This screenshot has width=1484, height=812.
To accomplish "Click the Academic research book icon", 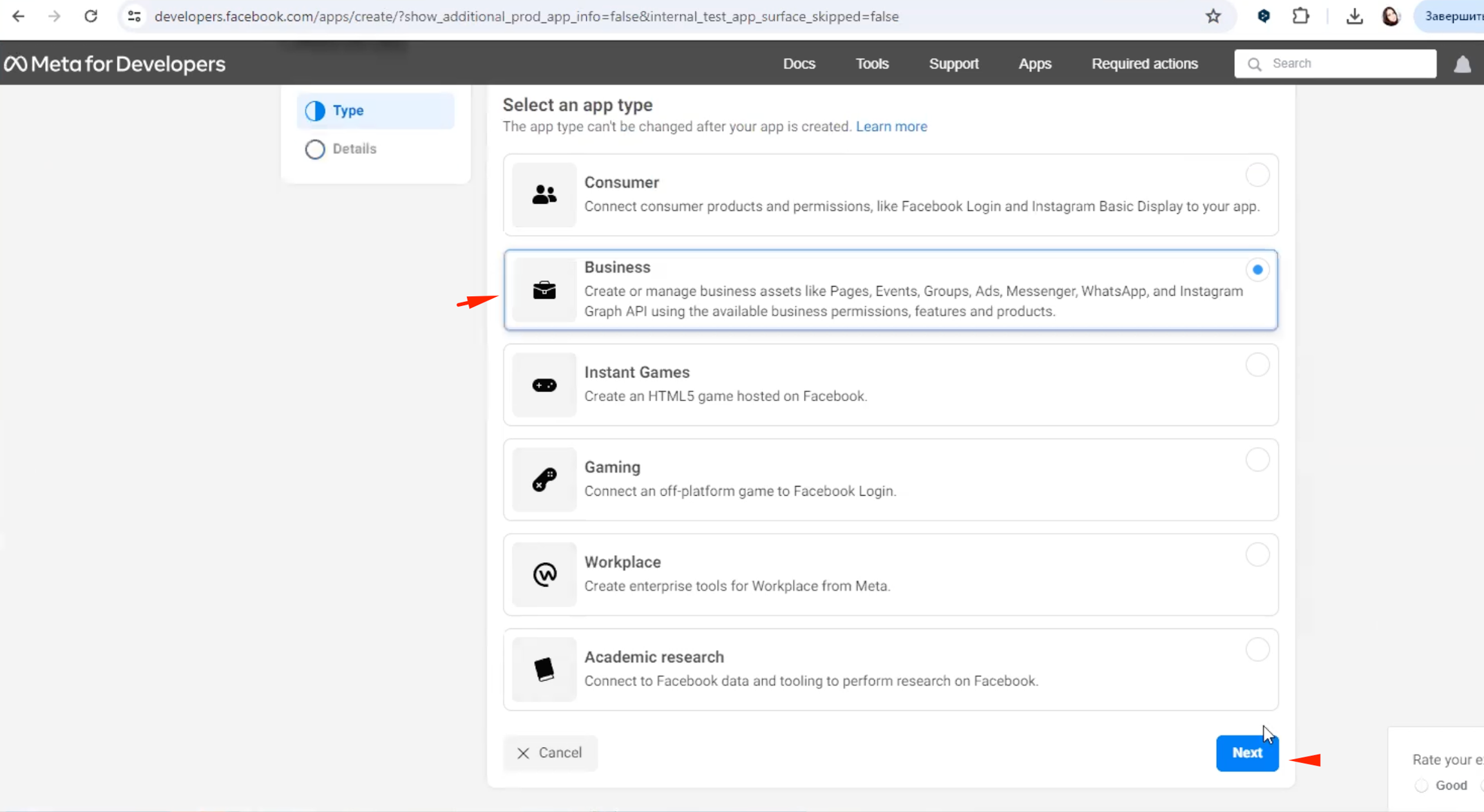I will [544, 669].
